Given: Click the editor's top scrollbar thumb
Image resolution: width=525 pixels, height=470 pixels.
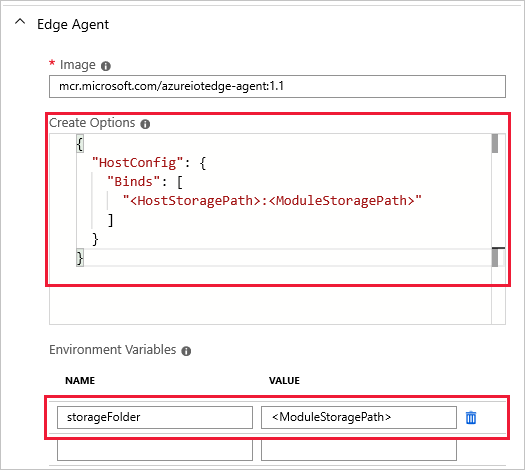Looking at the screenshot, I should click(495, 143).
